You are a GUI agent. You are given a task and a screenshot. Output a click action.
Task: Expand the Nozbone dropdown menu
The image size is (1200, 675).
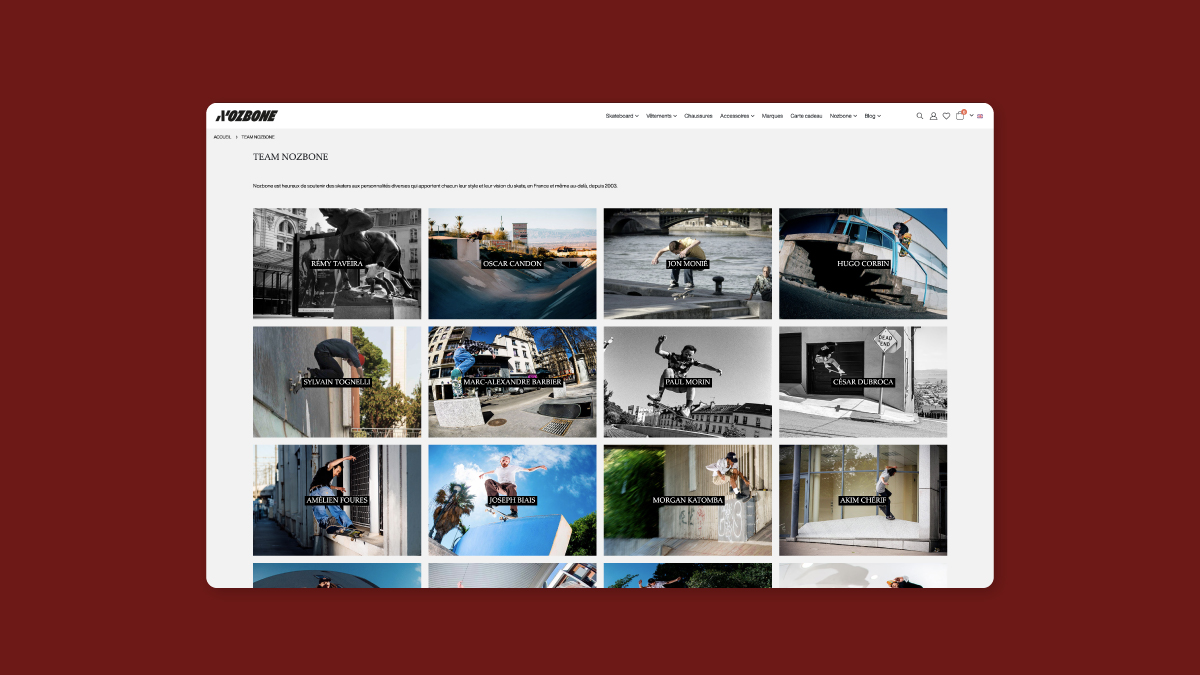tap(843, 116)
